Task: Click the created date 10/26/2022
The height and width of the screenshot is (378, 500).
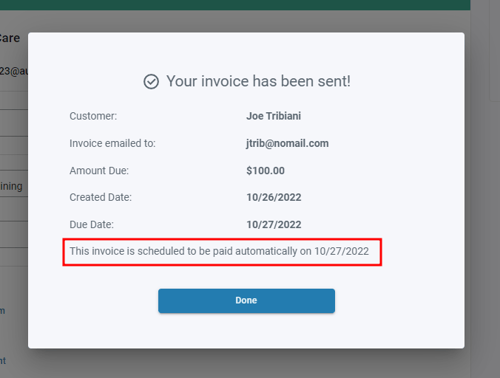Action: pos(274,197)
